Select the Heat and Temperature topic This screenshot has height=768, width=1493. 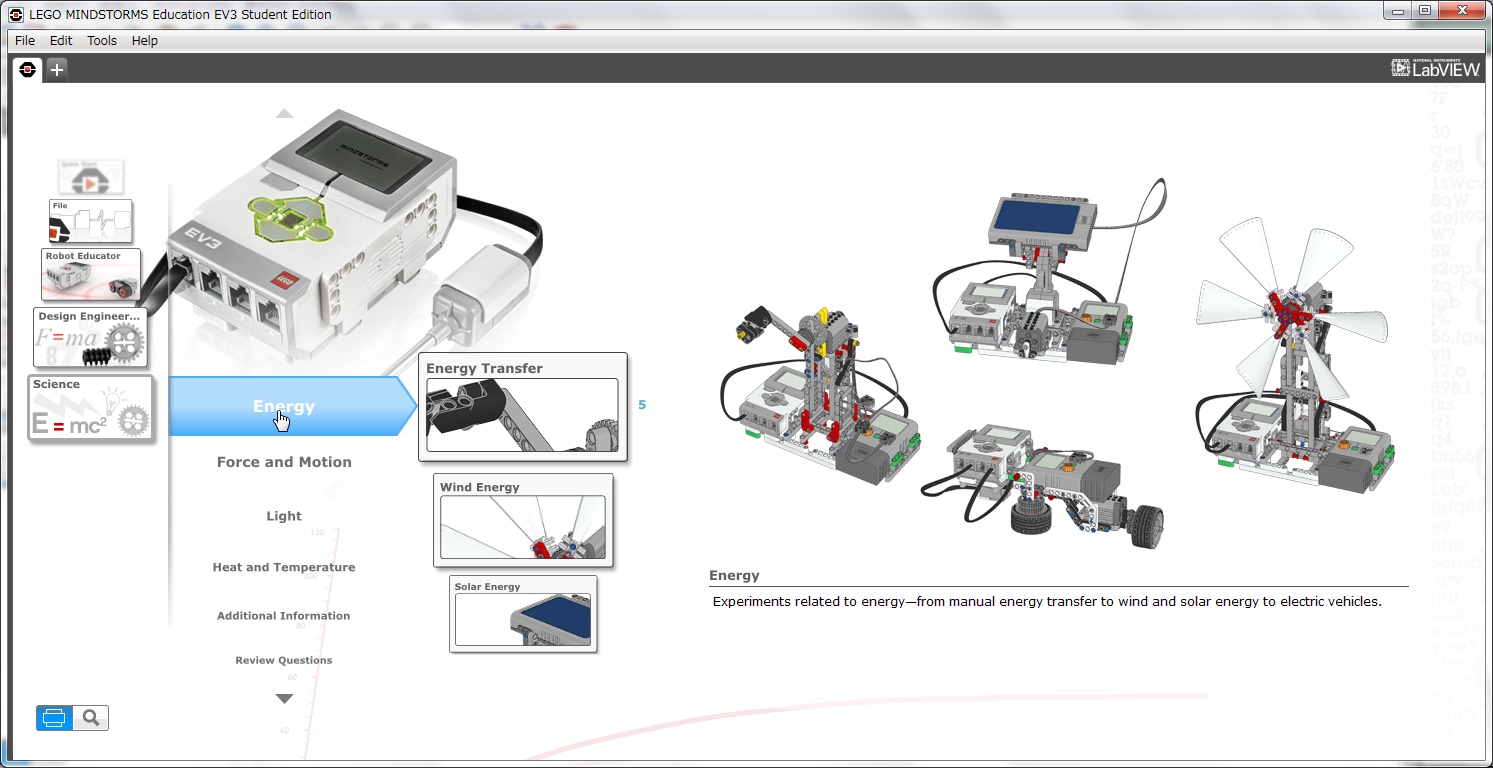point(284,567)
